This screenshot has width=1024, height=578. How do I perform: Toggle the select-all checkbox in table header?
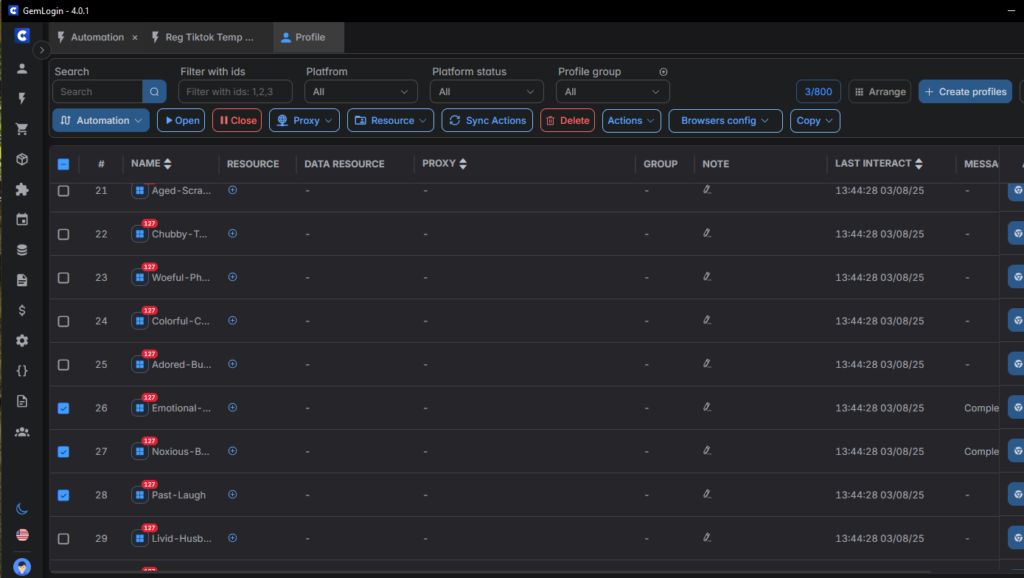[63, 164]
